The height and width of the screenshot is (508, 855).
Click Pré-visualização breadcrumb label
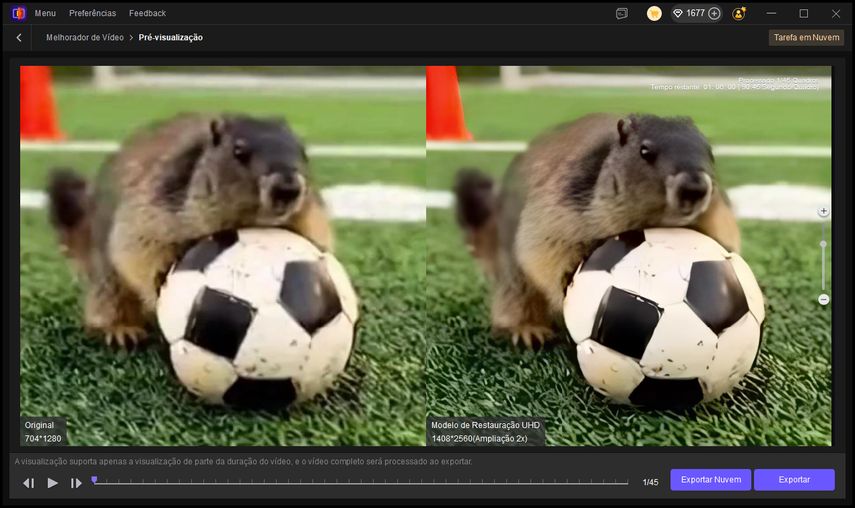171,38
